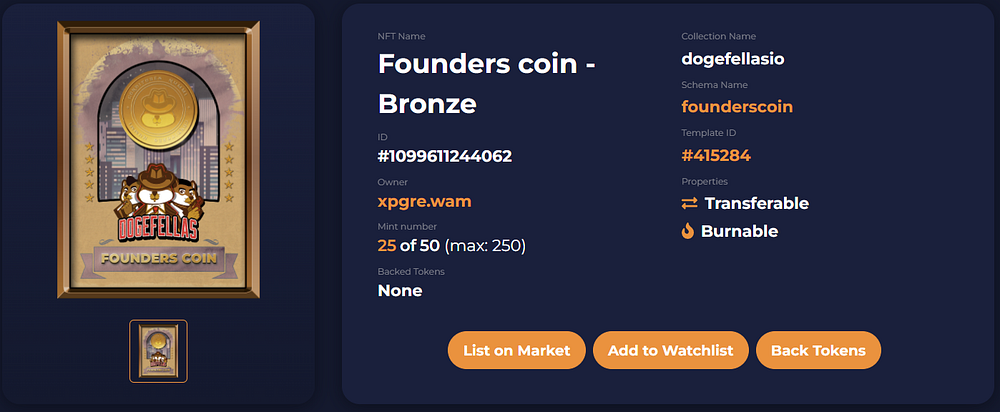1000x412 pixels.
Task: Select the small NFT preview thumbnail
Action: [158, 351]
